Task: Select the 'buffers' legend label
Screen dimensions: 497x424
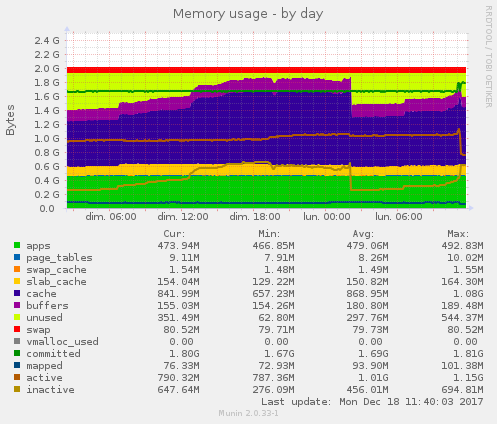Action: coord(47,306)
